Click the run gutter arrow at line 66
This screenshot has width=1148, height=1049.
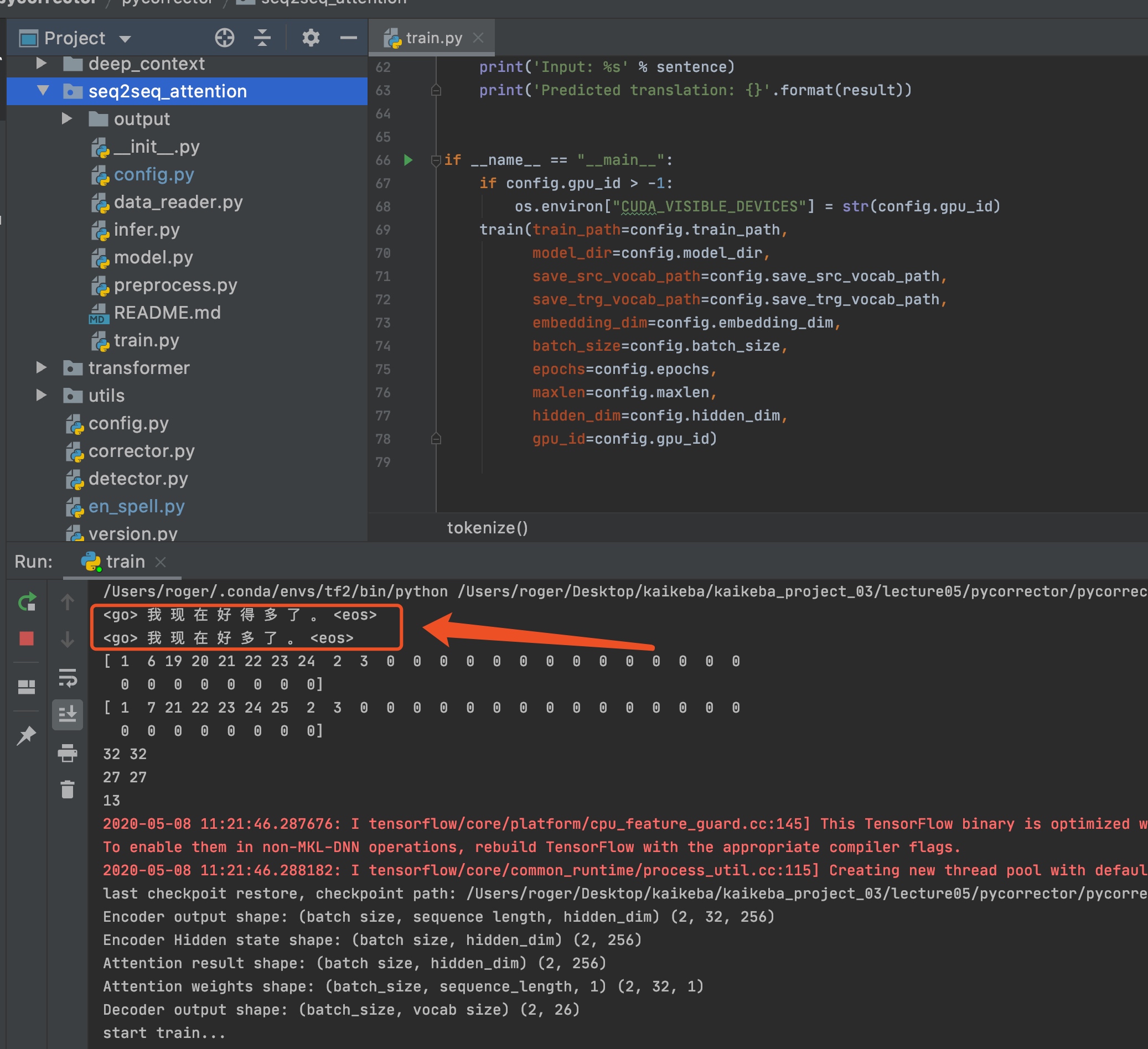click(x=408, y=160)
